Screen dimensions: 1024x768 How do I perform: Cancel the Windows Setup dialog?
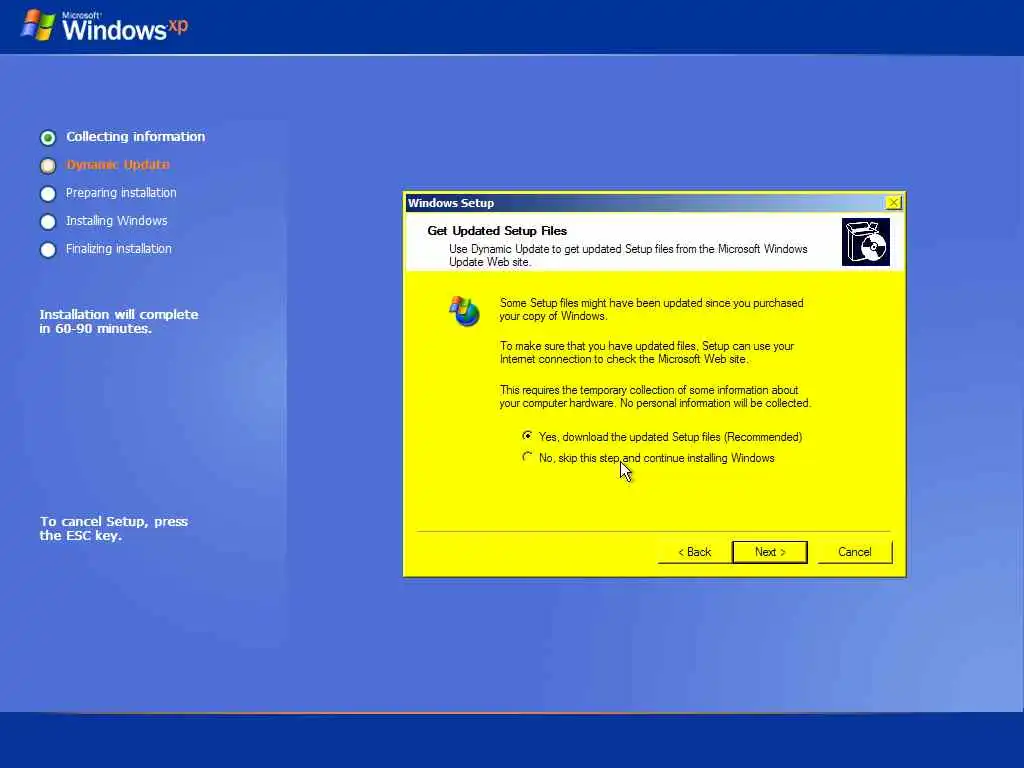point(854,552)
